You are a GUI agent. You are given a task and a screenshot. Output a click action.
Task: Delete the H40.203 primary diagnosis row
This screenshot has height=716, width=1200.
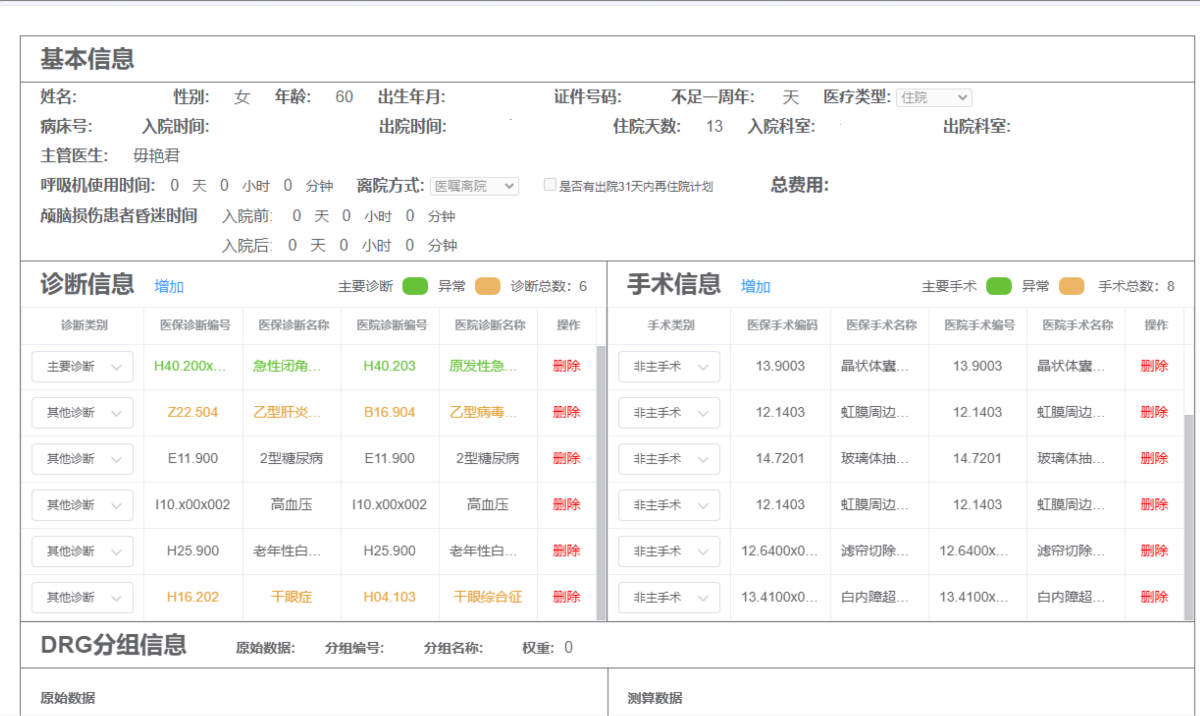(x=566, y=366)
